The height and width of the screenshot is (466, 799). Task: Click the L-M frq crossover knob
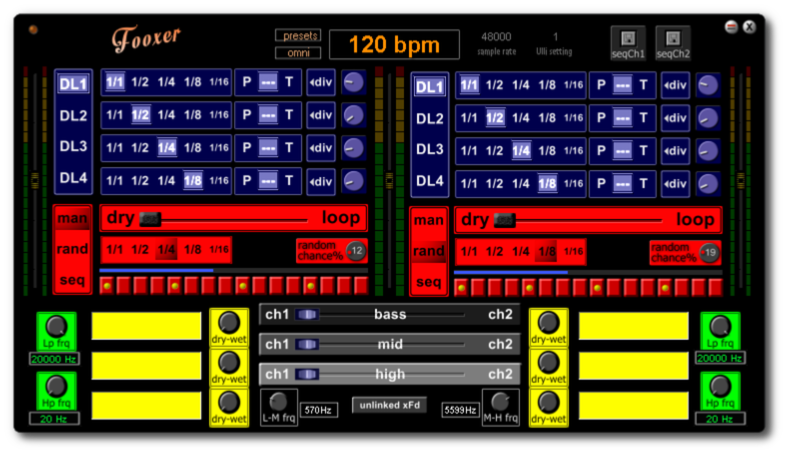pos(278,401)
